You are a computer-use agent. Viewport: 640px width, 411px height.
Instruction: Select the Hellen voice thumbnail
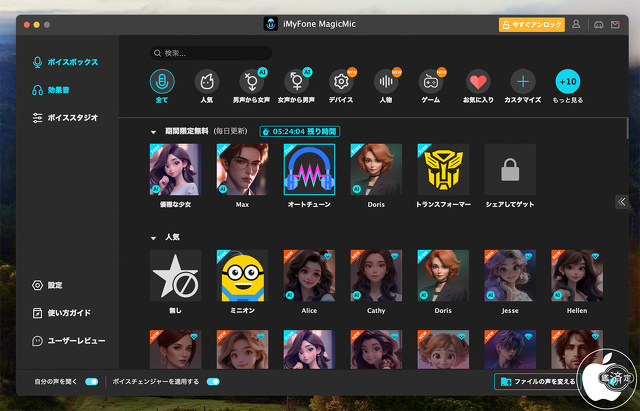pos(577,275)
